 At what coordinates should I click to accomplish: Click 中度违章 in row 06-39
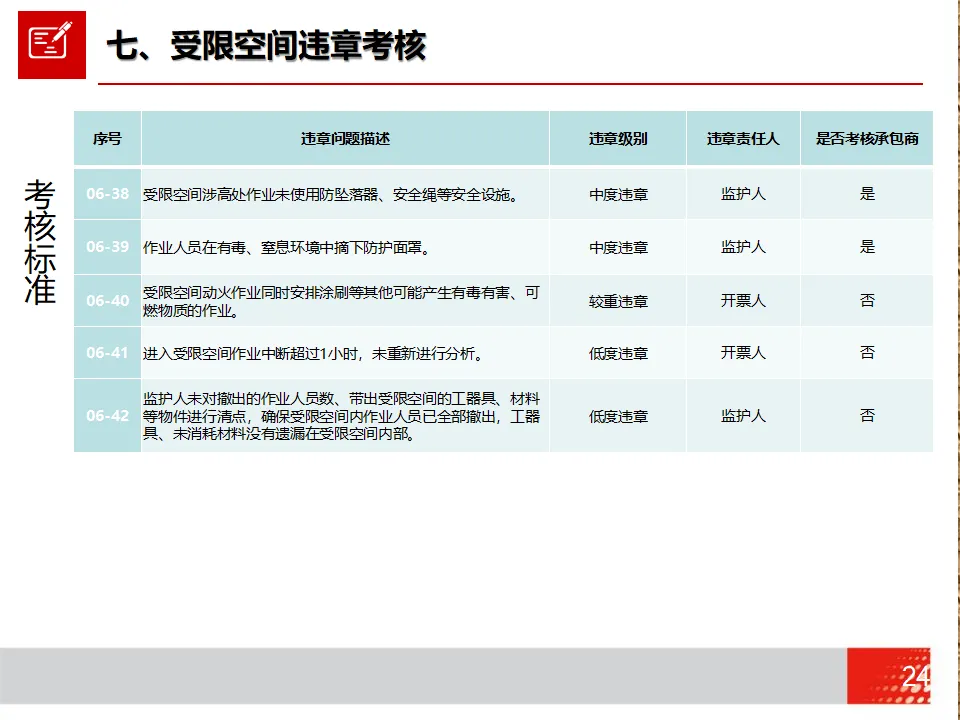[x=618, y=248]
